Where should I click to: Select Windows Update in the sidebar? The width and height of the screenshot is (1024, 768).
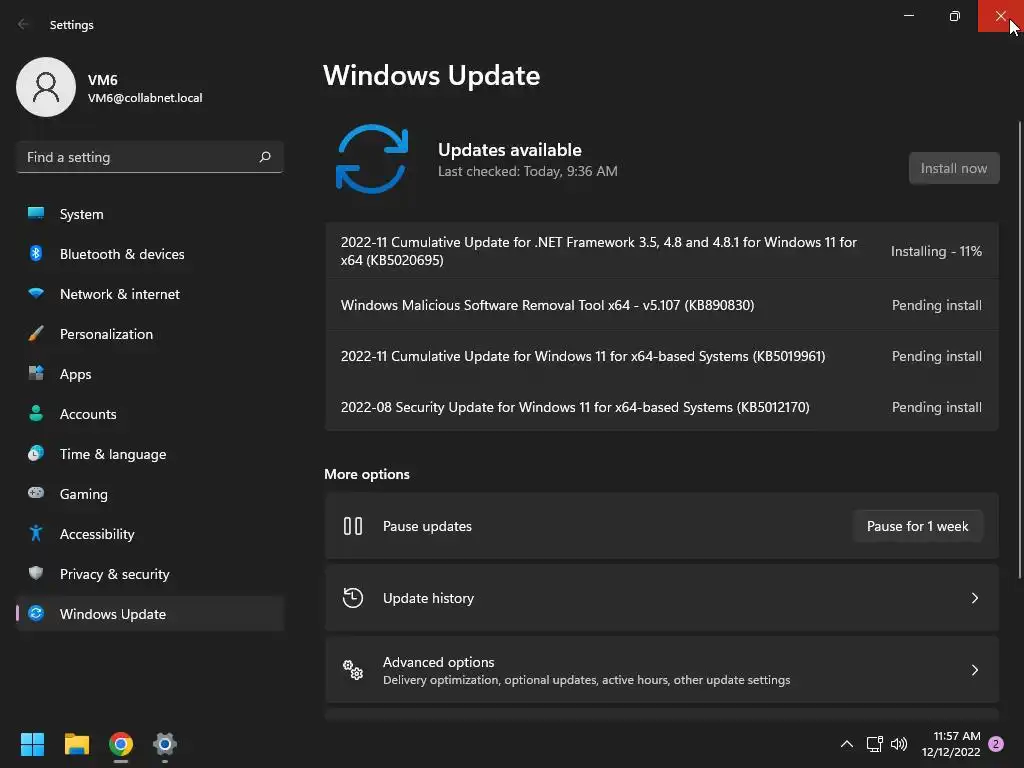(x=150, y=613)
